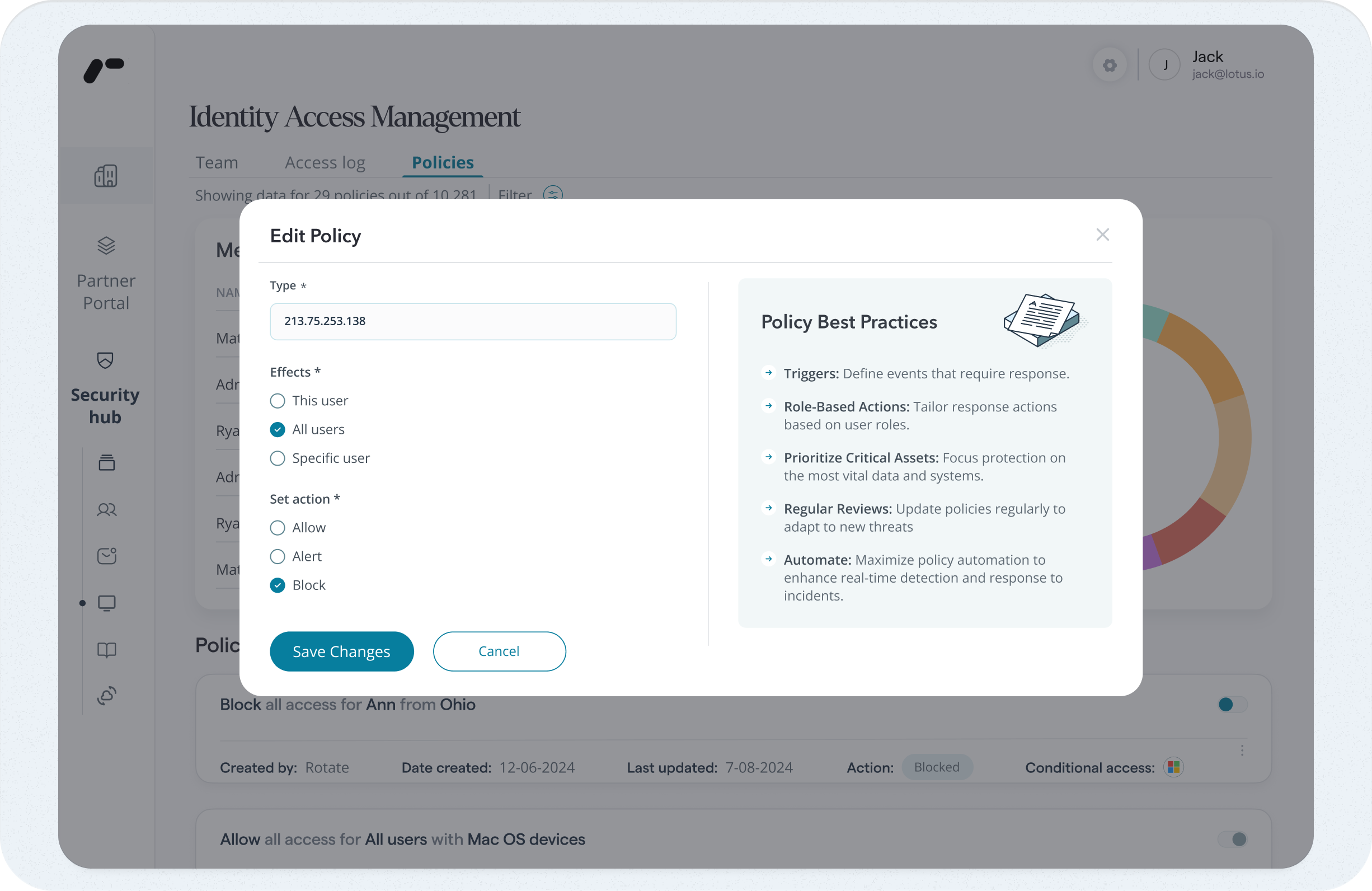Select the 'Specific user' radio option
The height and width of the screenshot is (891, 1372).
pos(278,458)
